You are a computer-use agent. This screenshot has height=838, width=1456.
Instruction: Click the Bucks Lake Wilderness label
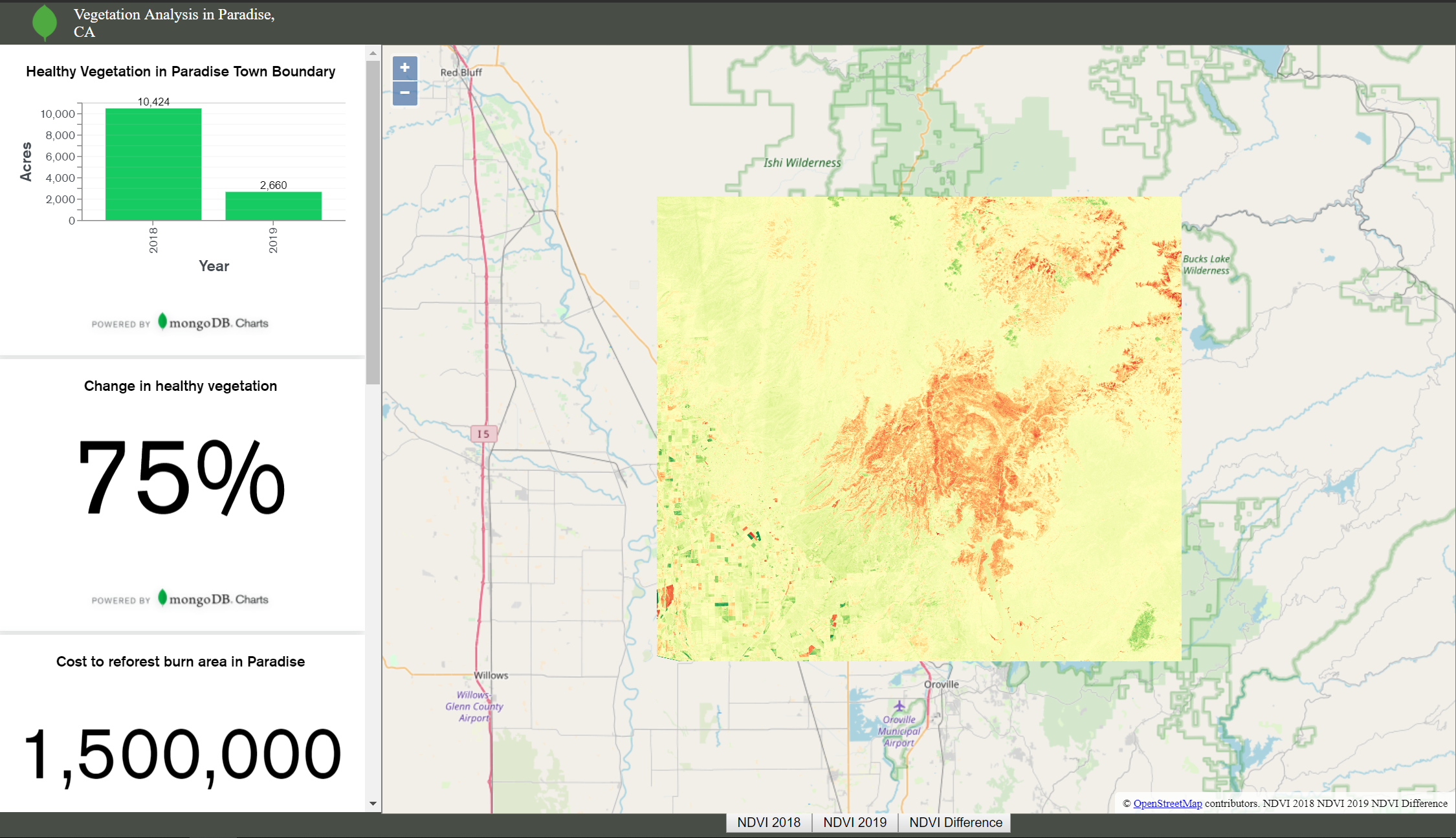[x=1206, y=265]
